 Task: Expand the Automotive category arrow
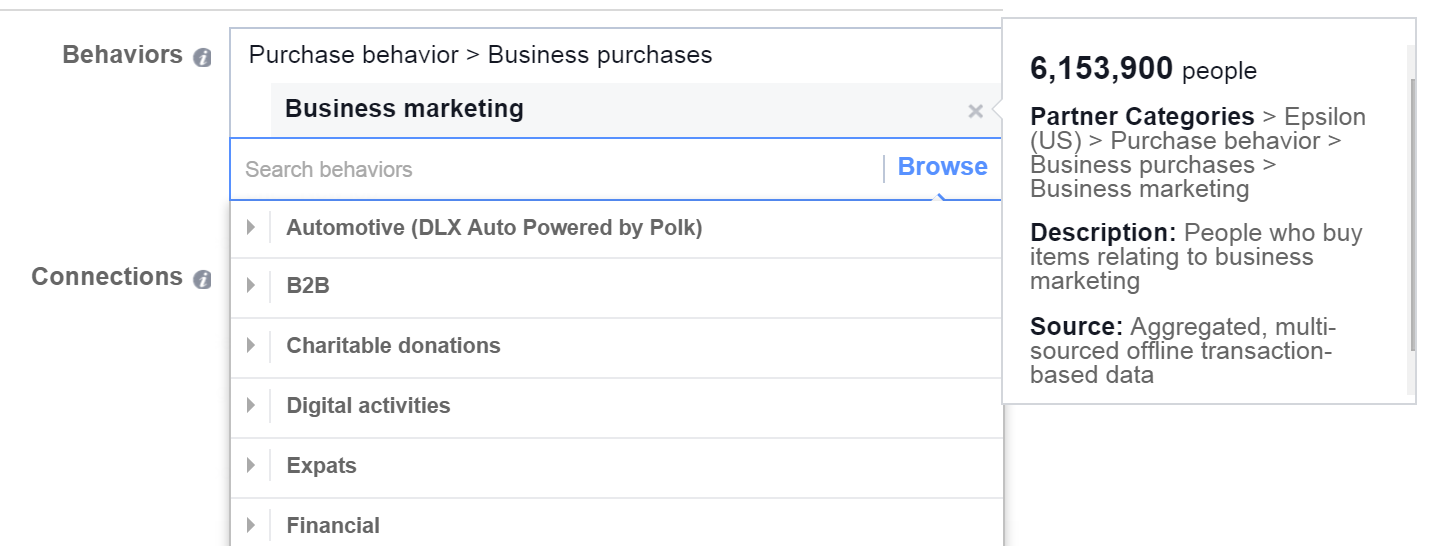click(x=251, y=228)
